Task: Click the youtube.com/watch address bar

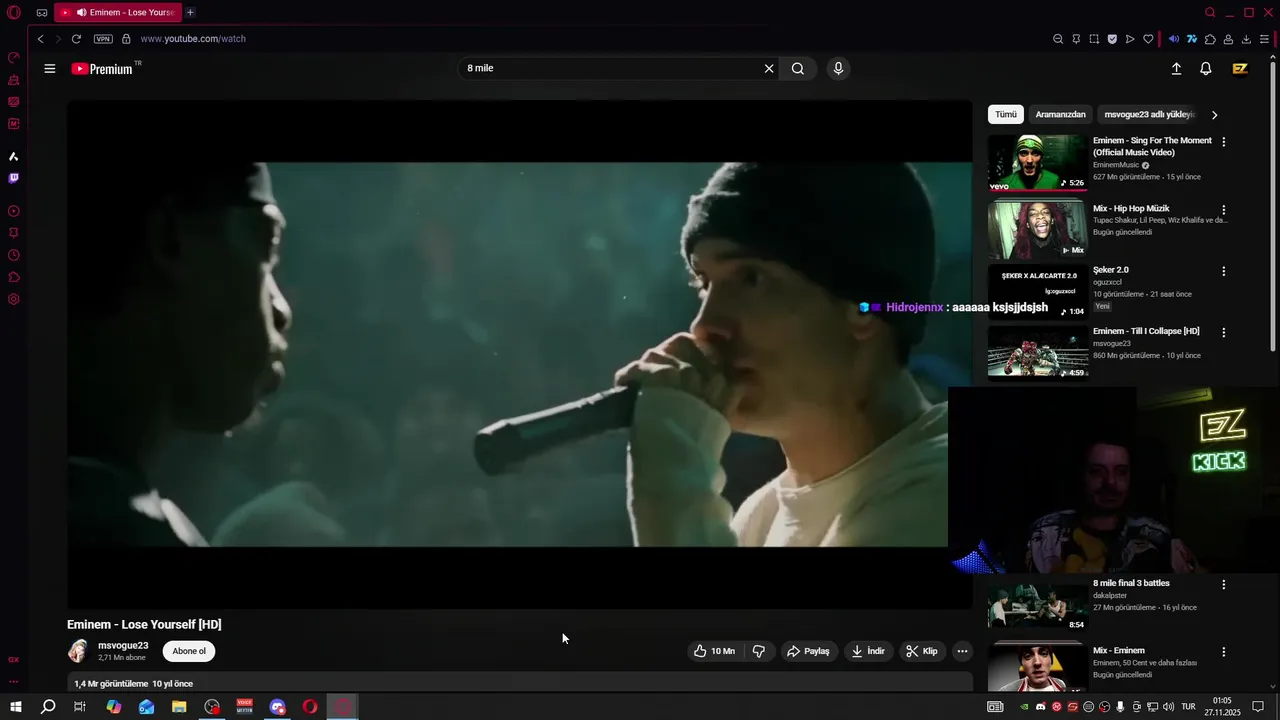Action: pyautogui.click(x=193, y=39)
